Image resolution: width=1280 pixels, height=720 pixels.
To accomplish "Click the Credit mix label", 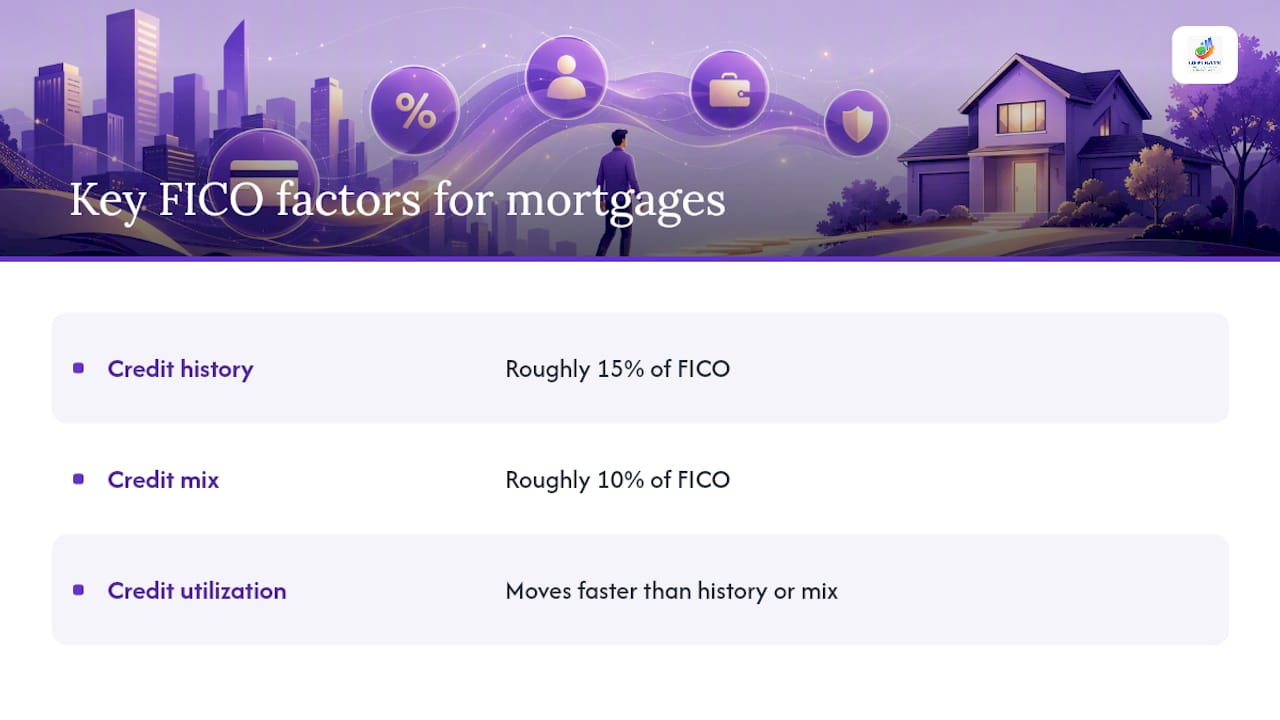I will pyautogui.click(x=163, y=480).
